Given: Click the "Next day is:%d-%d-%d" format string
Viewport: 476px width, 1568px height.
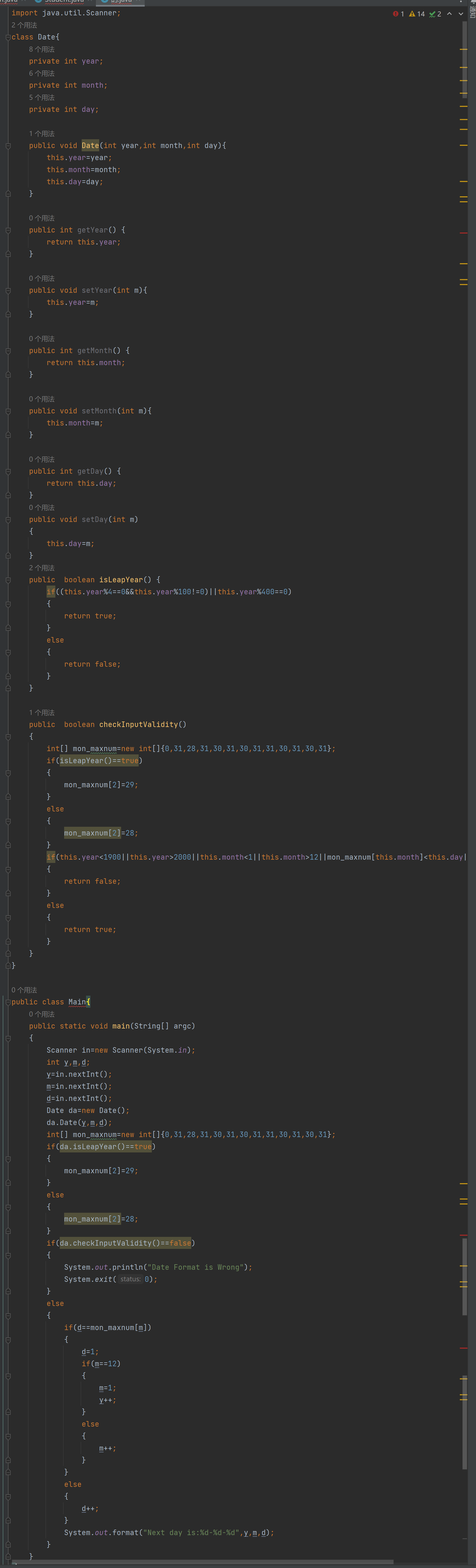Looking at the screenshot, I should [191, 1533].
